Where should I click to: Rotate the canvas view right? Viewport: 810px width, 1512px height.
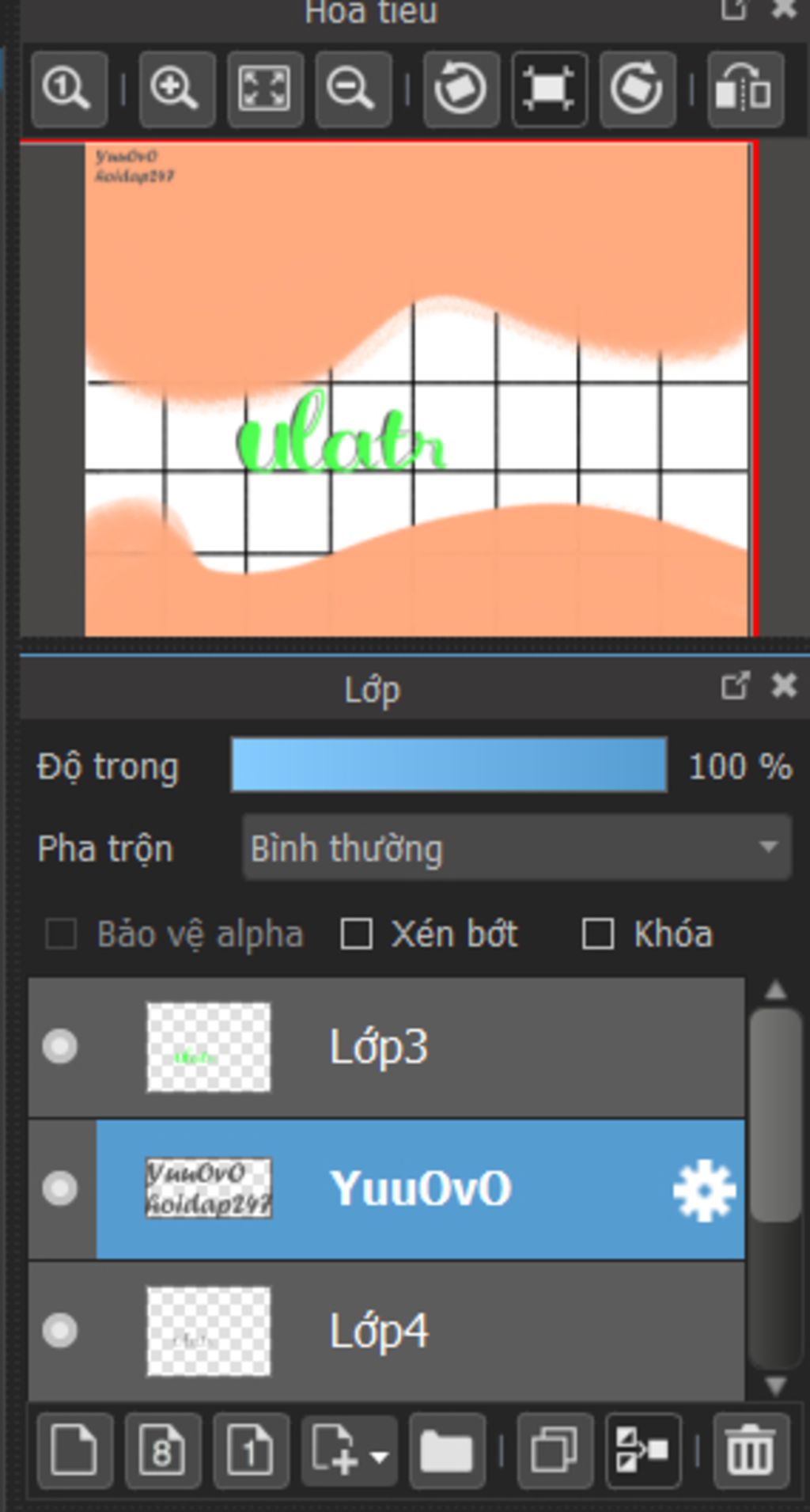(x=638, y=89)
